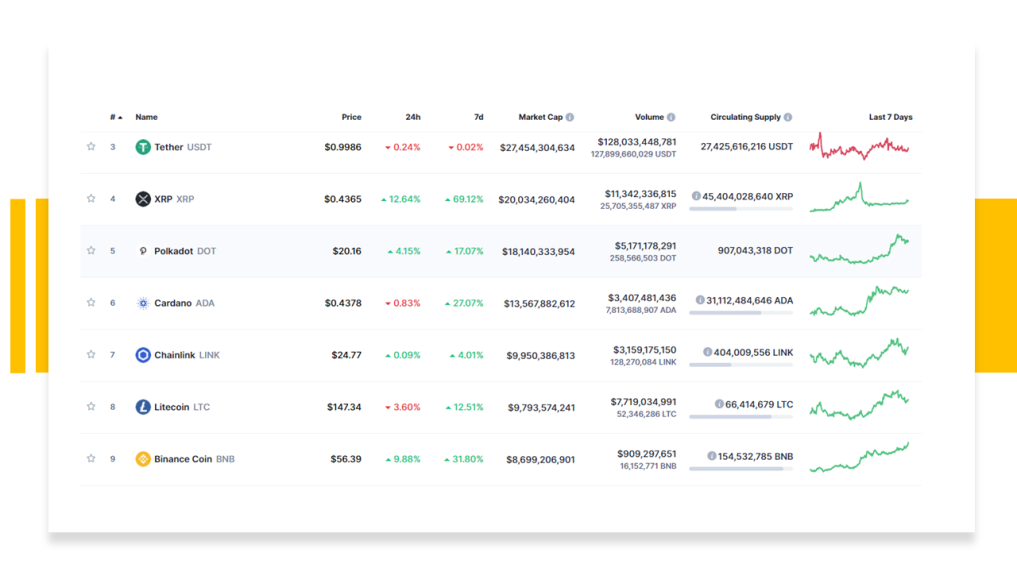
Task: Sort table by Price column
Action: (352, 117)
